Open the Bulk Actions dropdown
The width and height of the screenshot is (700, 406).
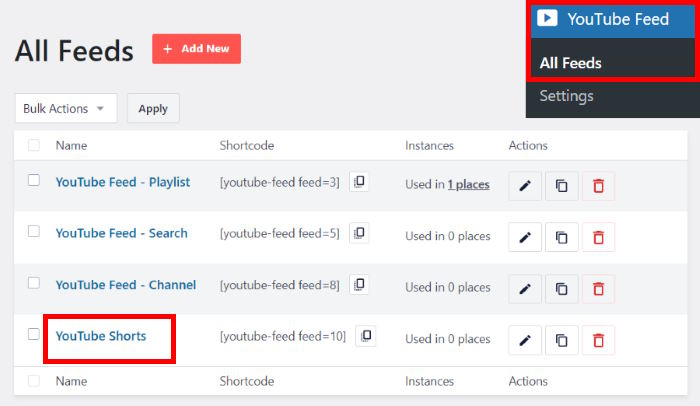66,108
